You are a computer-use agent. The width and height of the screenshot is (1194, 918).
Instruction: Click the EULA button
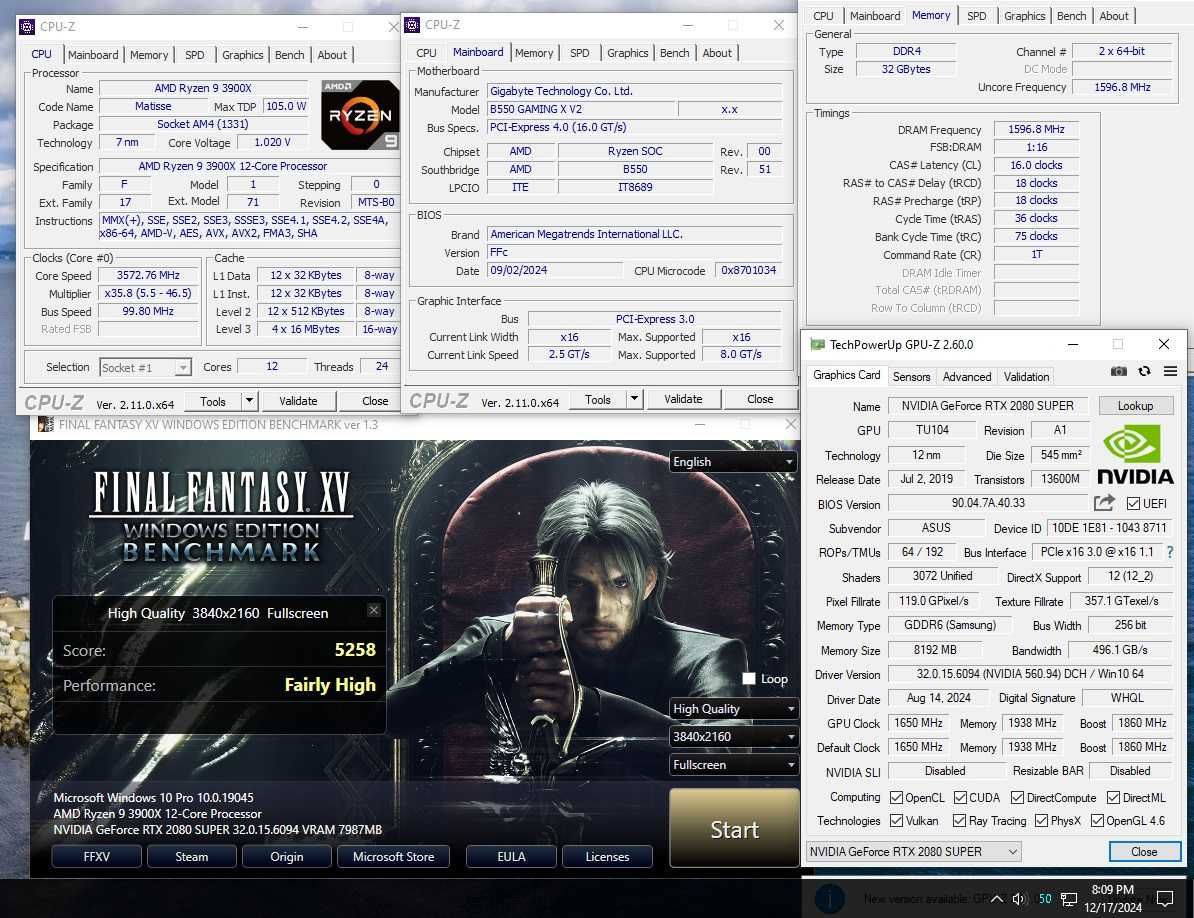(x=511, y=856)
